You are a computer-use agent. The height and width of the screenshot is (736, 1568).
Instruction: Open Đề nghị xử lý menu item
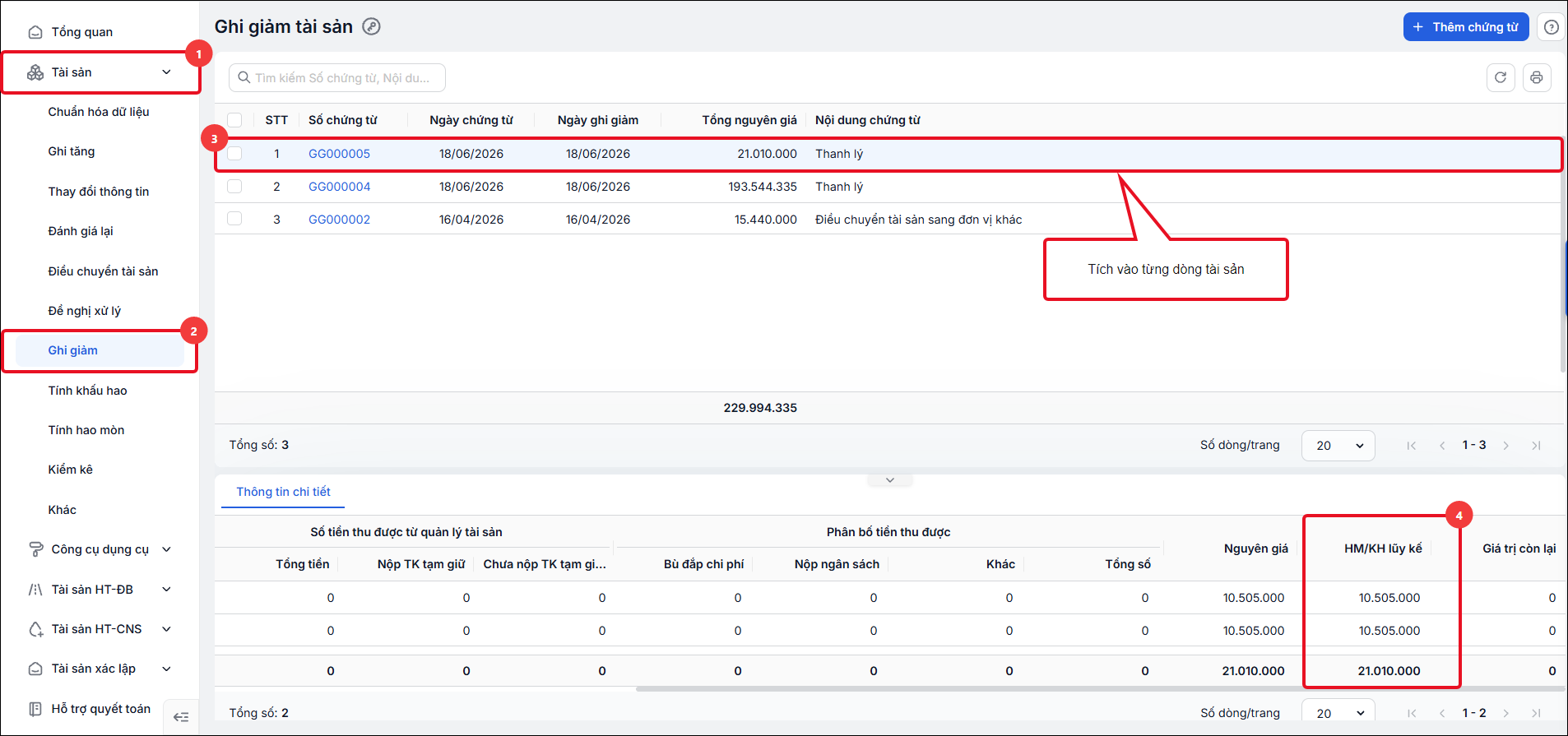point(85,311)
